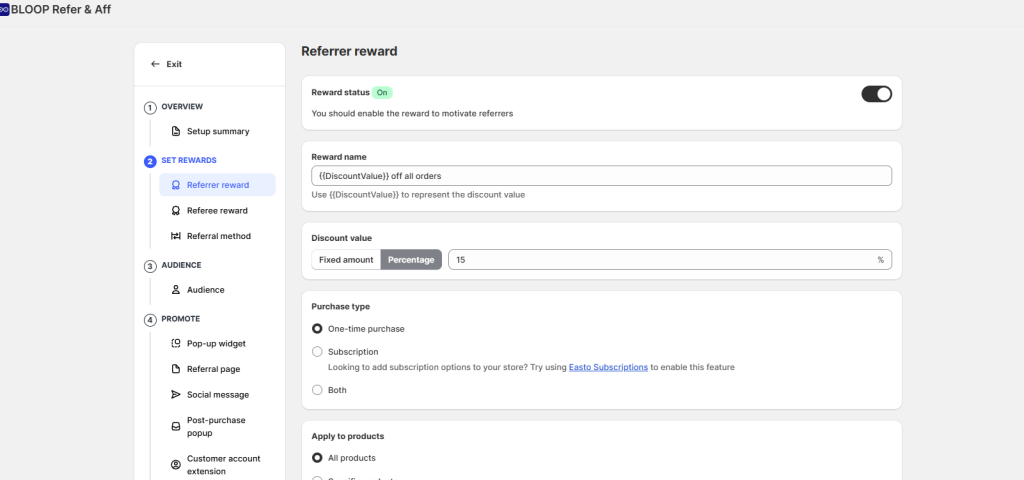1024x480 pixels.
Task: Select One-time purchase radio option
Action: (317, 328)
